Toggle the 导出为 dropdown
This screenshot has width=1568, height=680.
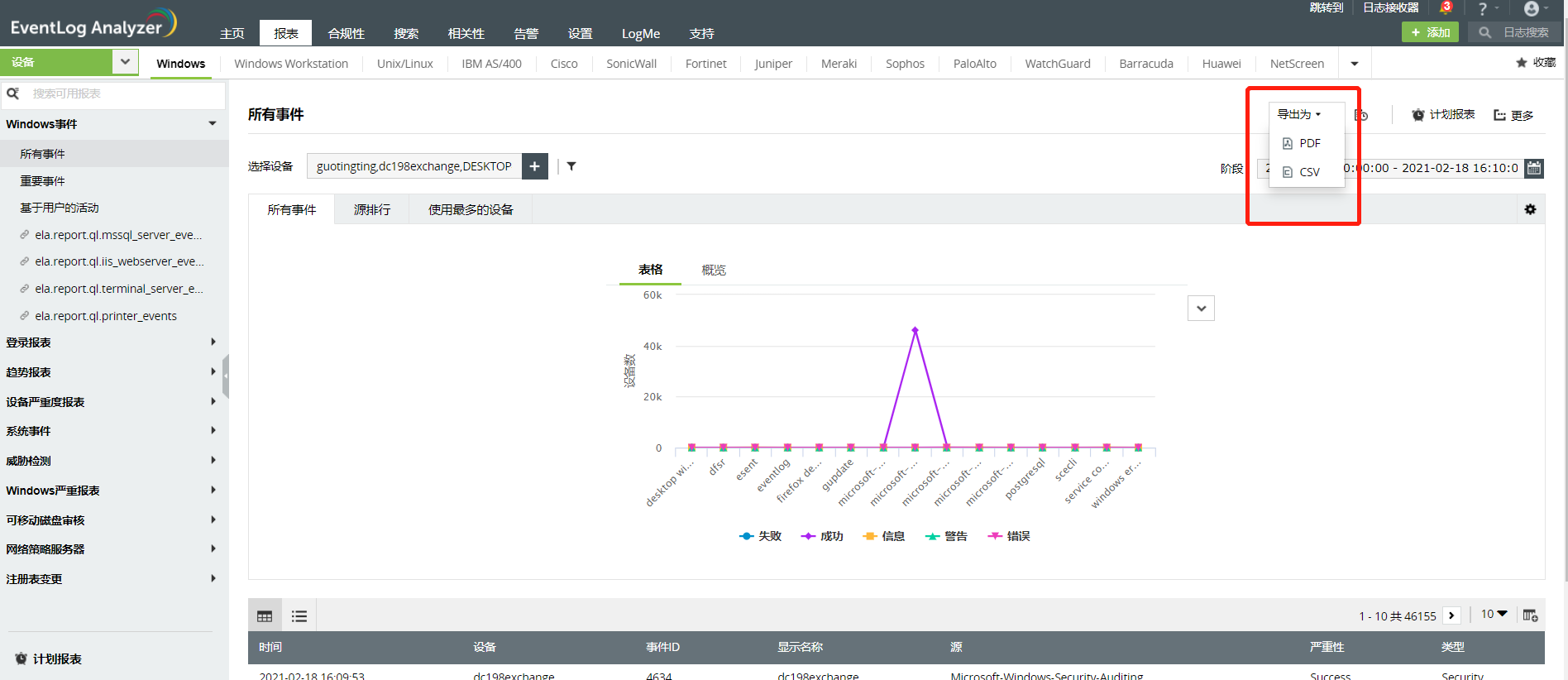1299,114
